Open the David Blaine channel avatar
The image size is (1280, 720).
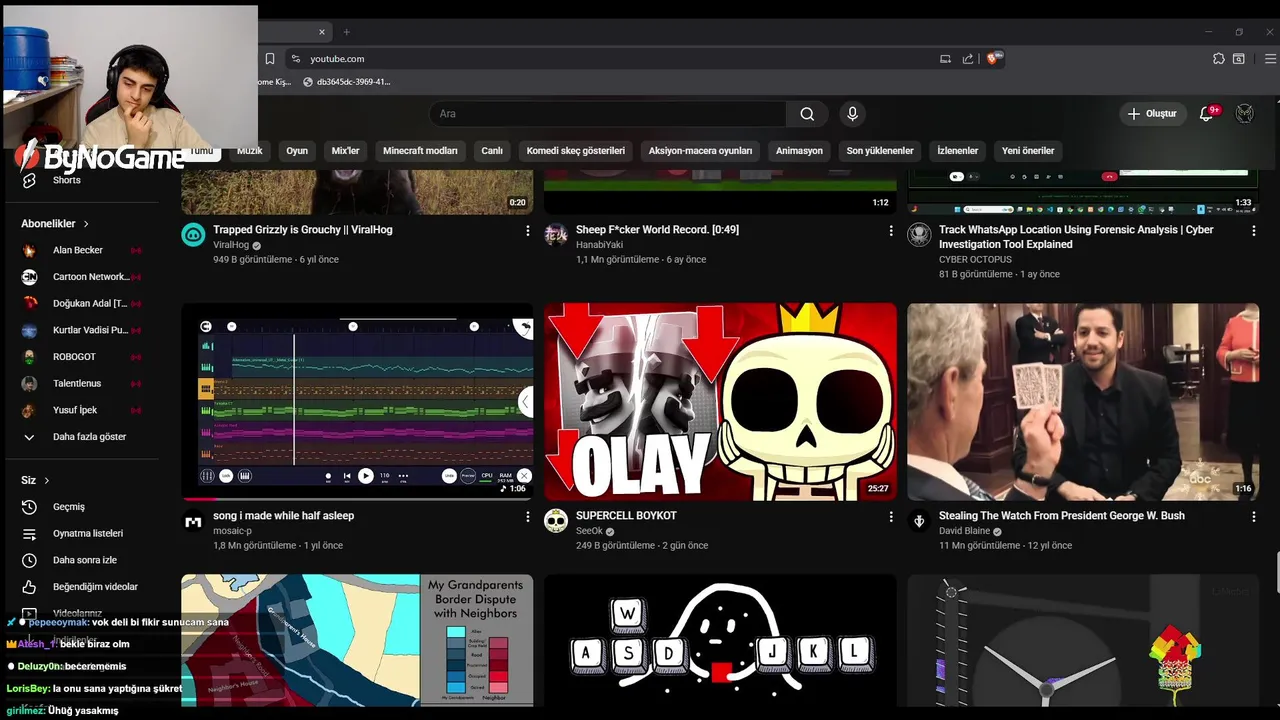[x=919, y=521]
